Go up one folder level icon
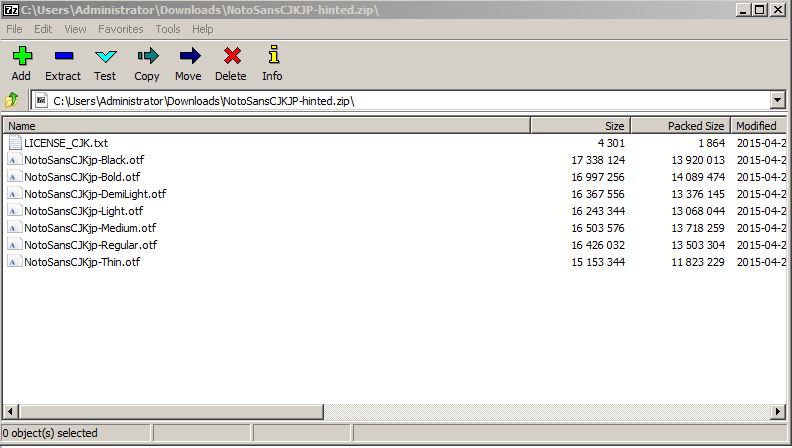 click(12, 100)
